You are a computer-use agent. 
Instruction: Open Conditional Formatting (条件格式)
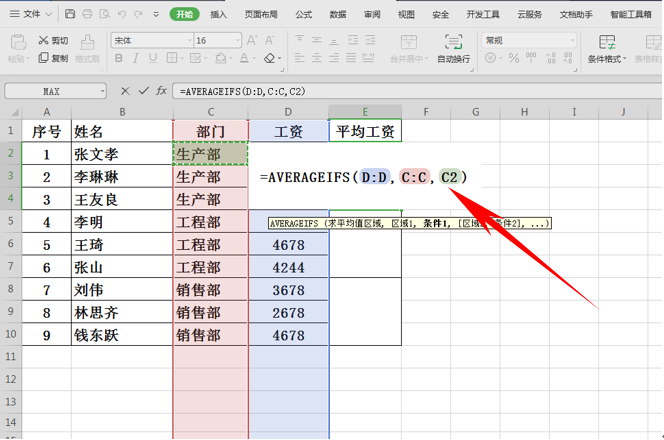point(607,48)
